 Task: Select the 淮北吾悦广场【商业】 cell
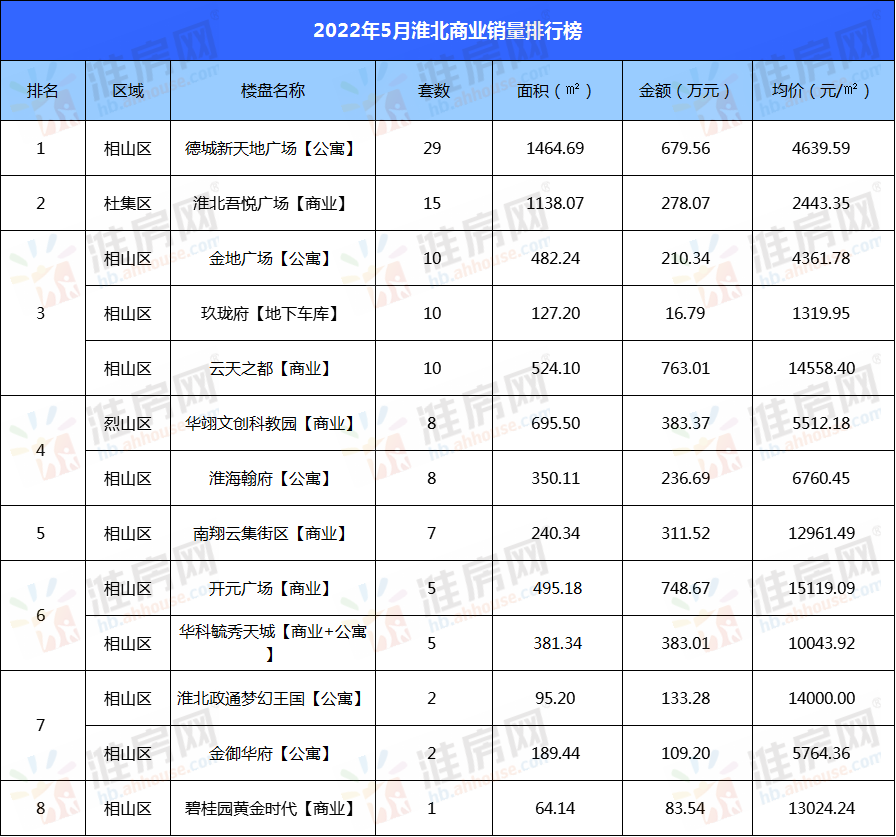pyautogui.click(x=272, y=203)
